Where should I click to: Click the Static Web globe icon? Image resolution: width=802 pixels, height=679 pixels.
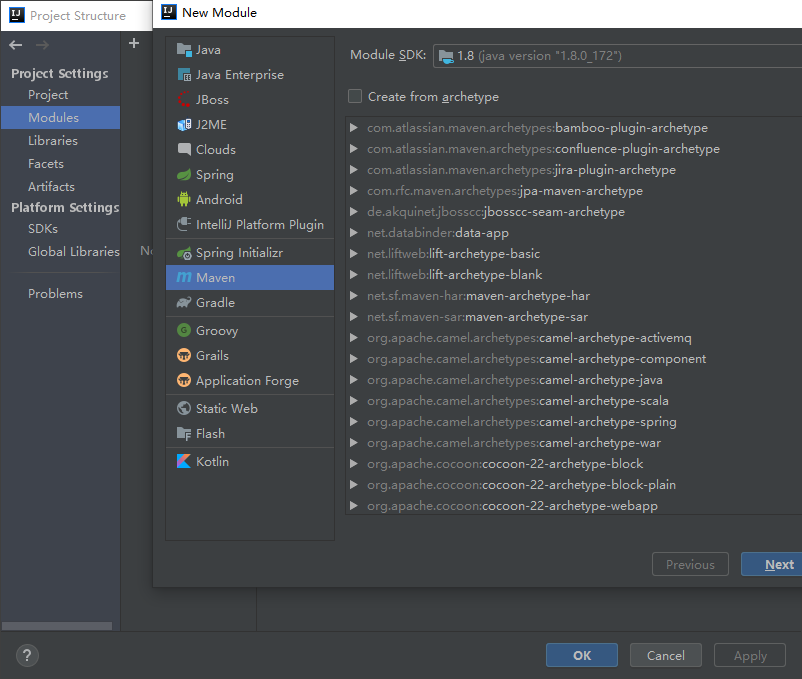184,408
